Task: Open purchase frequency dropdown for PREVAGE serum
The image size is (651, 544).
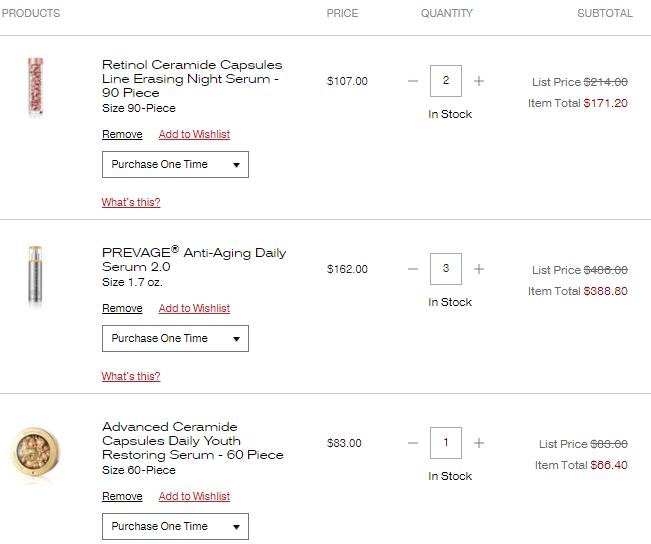Action: [175, 339]
